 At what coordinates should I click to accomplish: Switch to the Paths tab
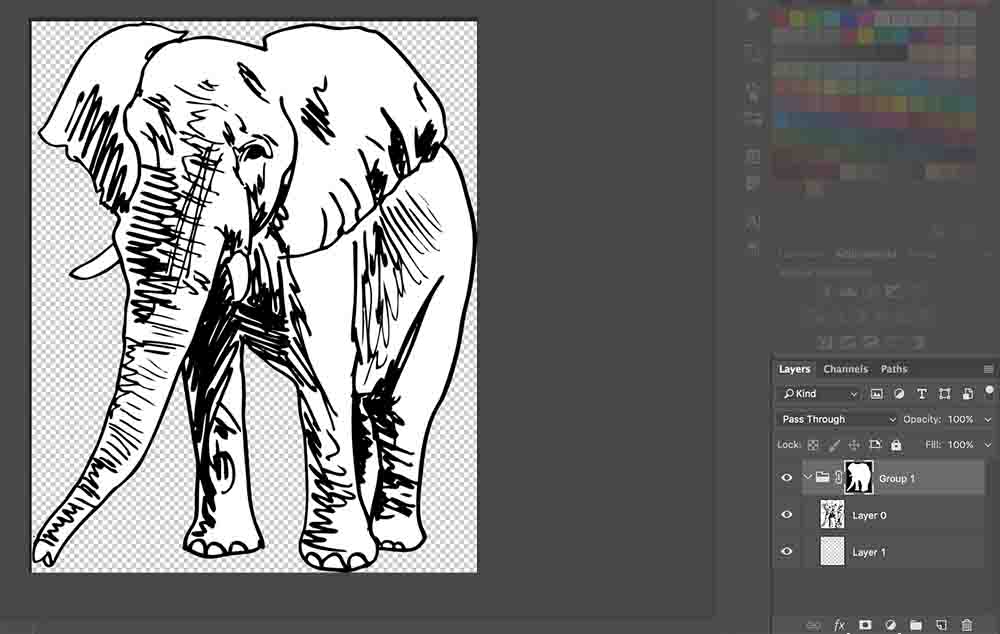[x=894, y=369]
